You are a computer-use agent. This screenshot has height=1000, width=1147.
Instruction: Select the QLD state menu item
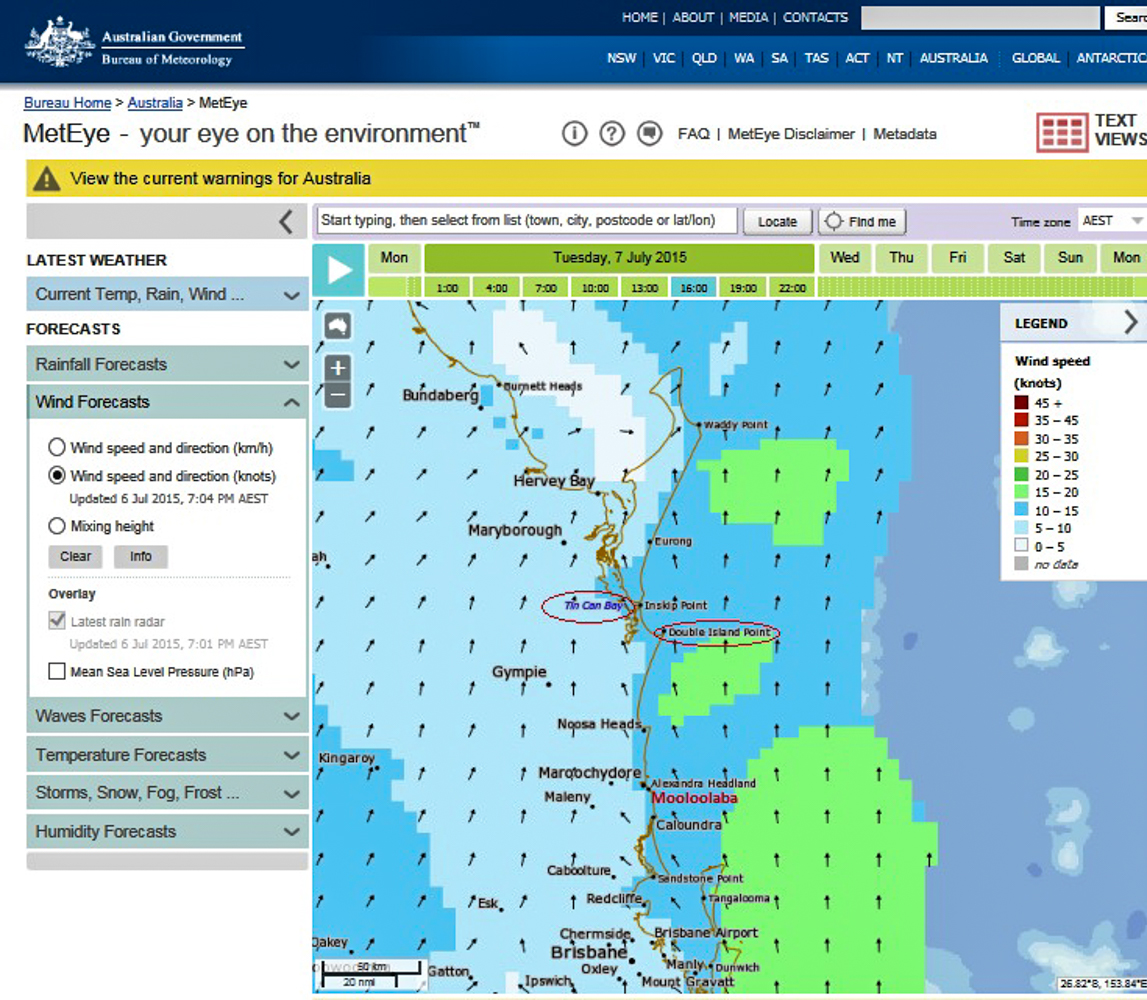[x=704, y=58]
